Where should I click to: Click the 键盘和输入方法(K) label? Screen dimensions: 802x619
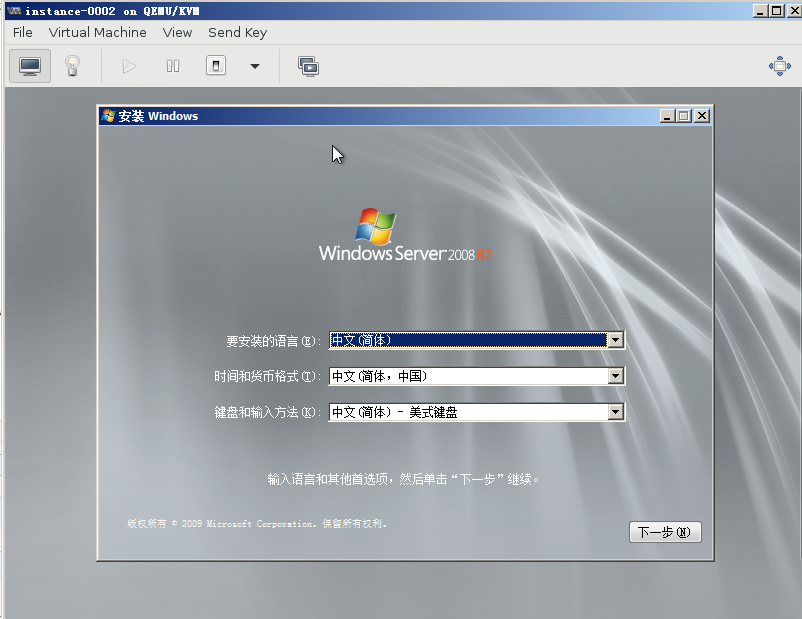coord(267,412)
